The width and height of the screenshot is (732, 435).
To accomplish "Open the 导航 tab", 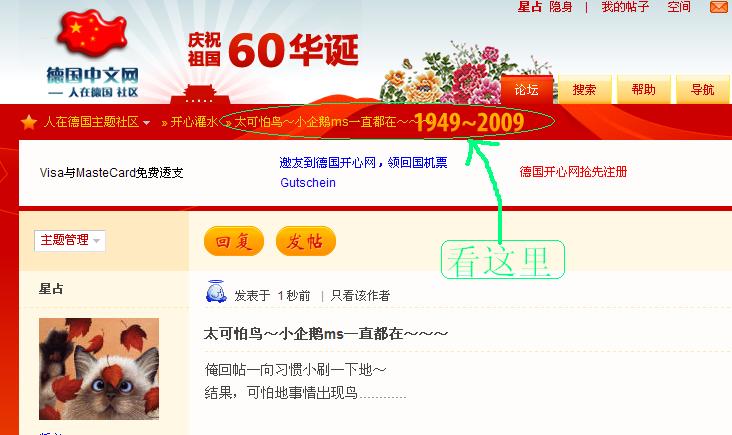I will click(703, 89).
